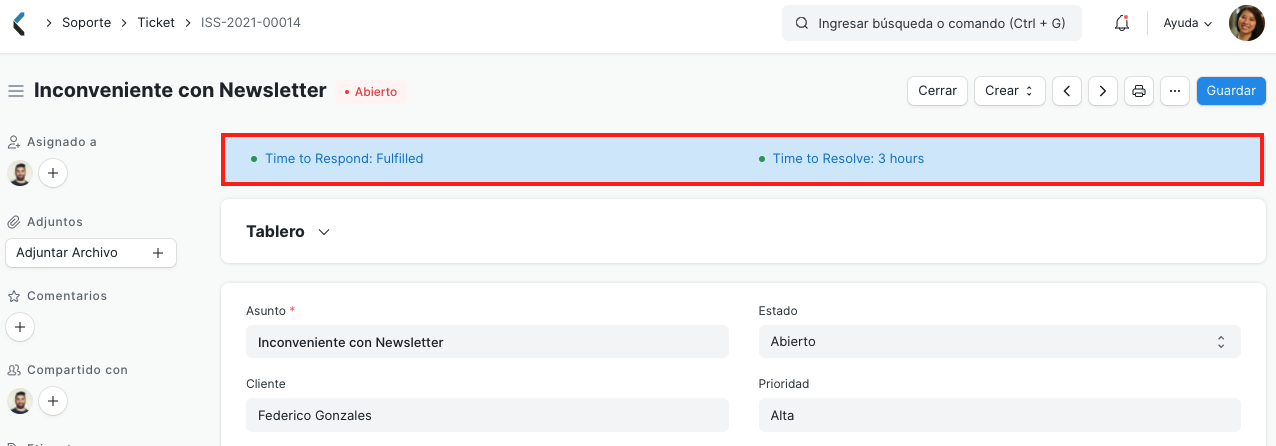The image size is (1276, 446).
Task: Focus the search or command bar
Action: click(x=932, y=23)
